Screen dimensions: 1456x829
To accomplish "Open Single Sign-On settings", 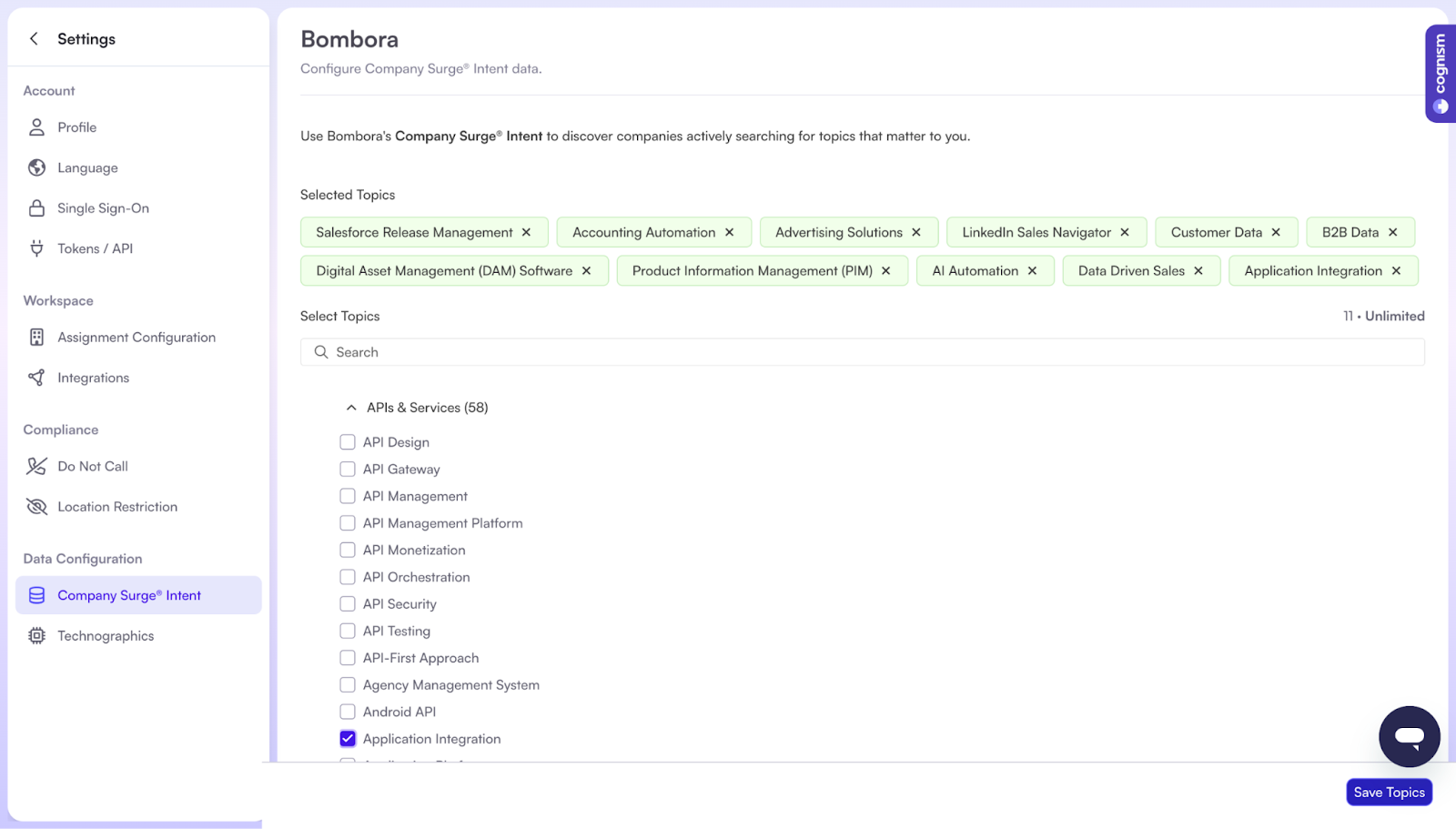I will click(x=103, y=208).
